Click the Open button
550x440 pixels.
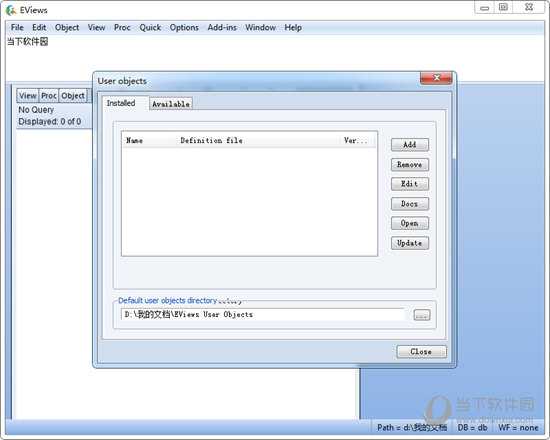tap(410, 223)
